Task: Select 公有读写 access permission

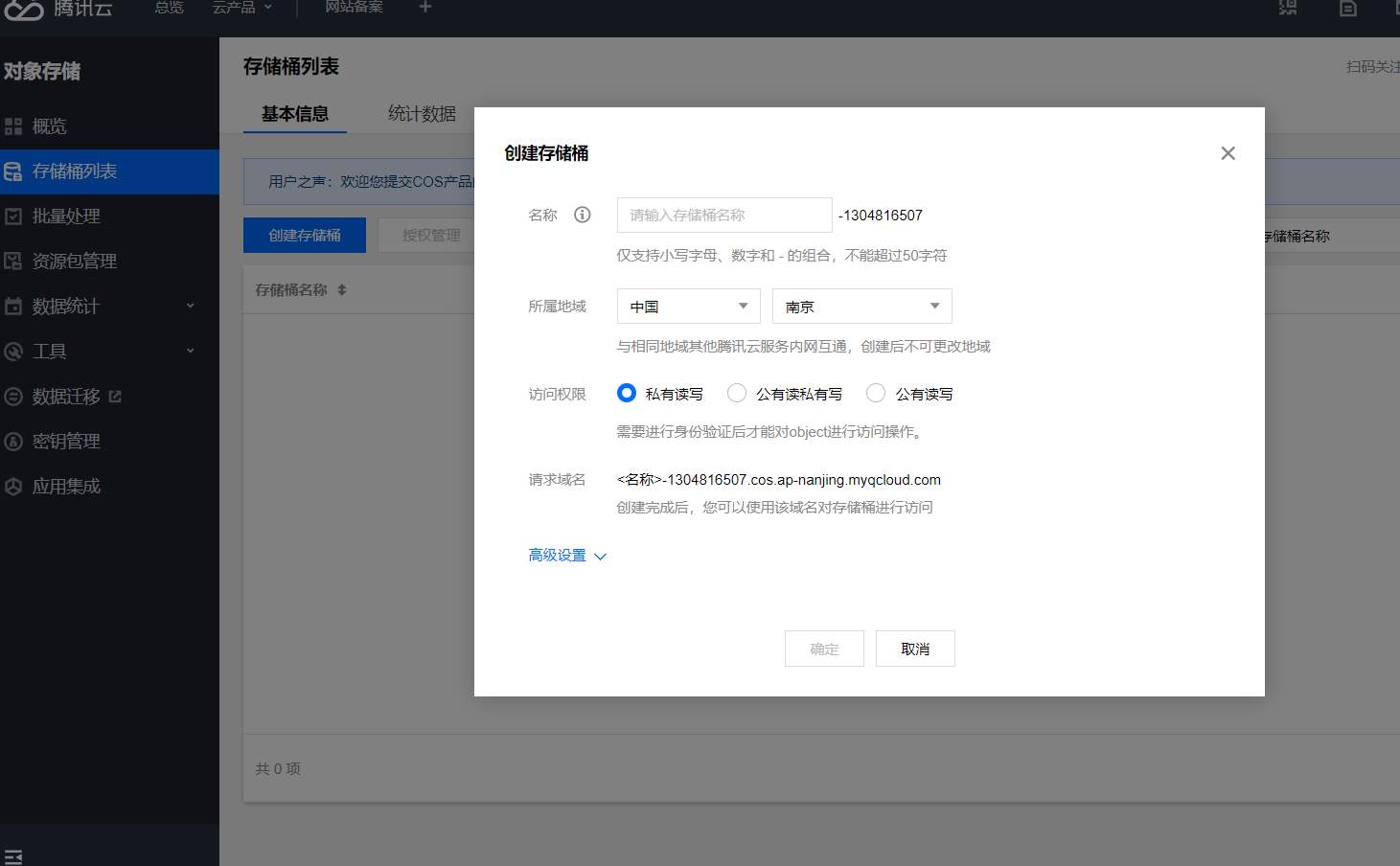Action: (x=876, y=393)
